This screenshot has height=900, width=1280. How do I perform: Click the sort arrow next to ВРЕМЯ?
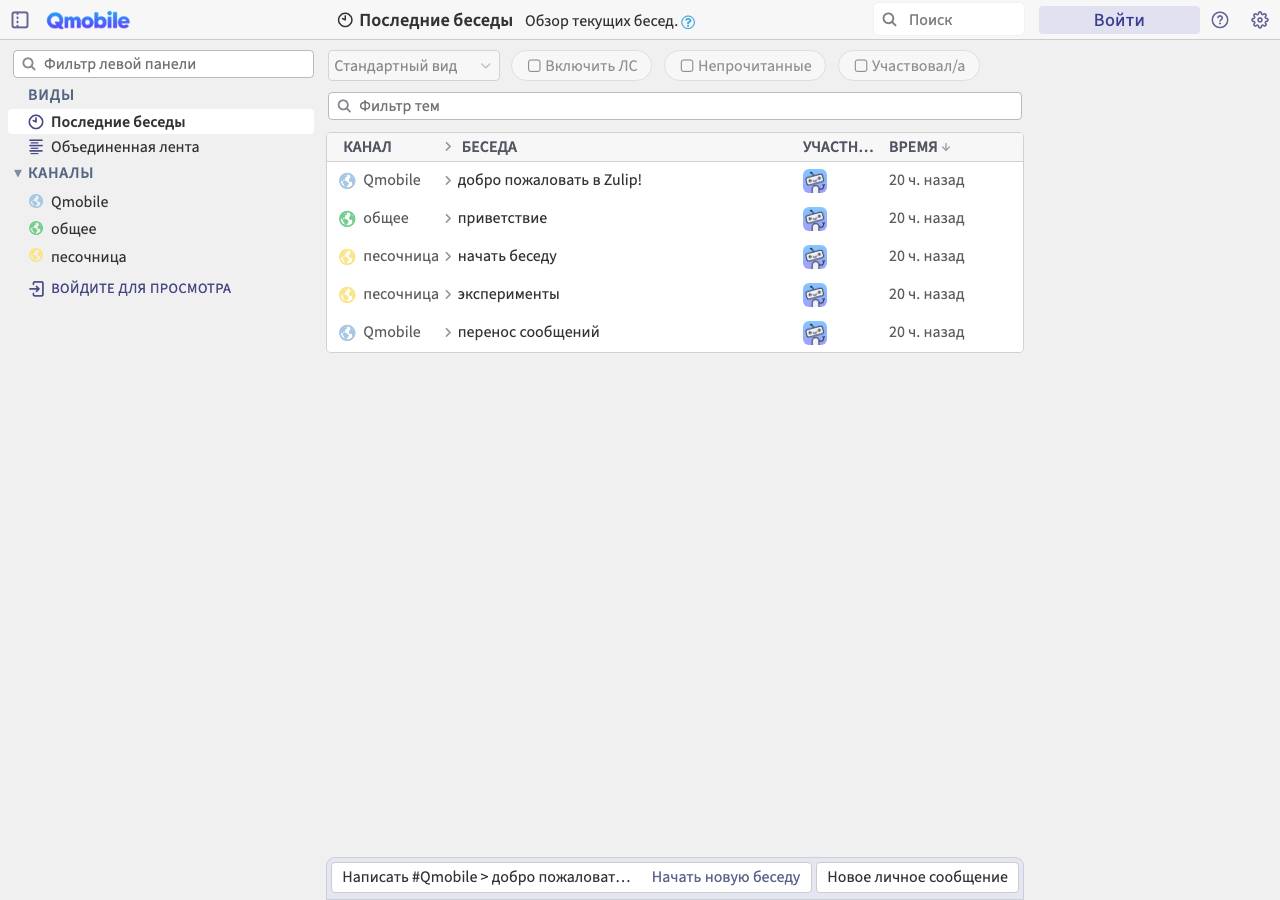[x=946, y=147]
